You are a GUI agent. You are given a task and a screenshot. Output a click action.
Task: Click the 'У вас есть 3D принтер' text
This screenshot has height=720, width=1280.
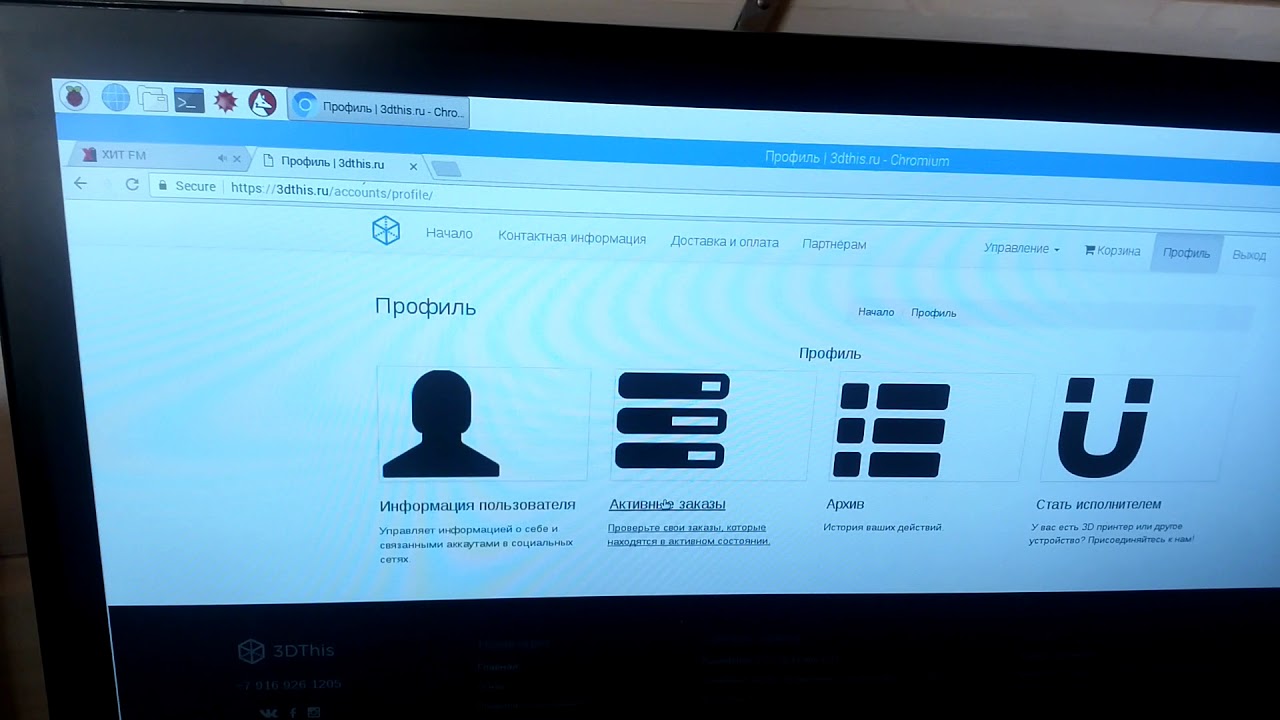pos(1112,533)
